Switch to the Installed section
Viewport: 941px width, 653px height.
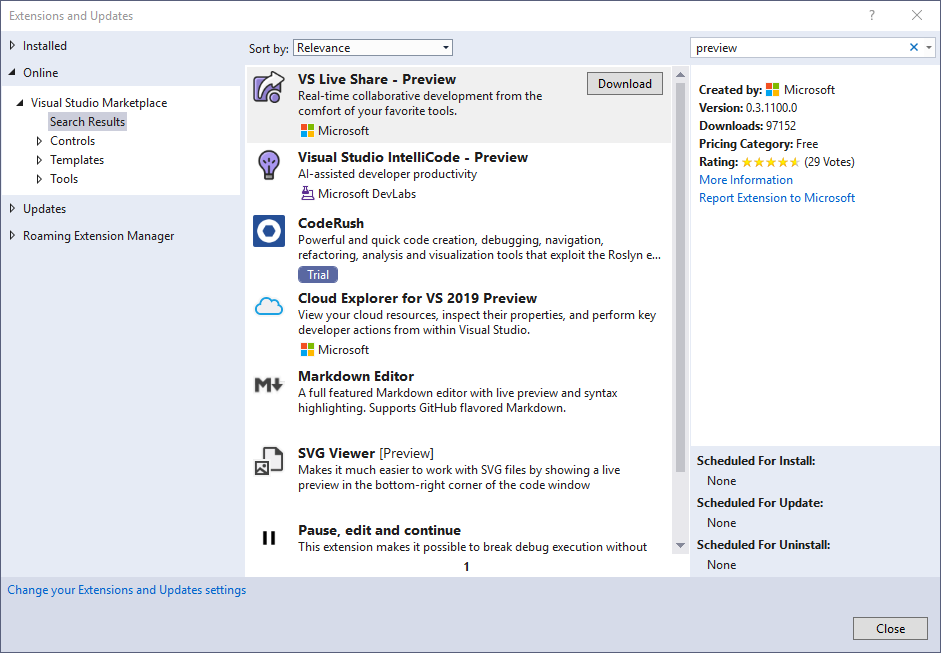point(44,45)
